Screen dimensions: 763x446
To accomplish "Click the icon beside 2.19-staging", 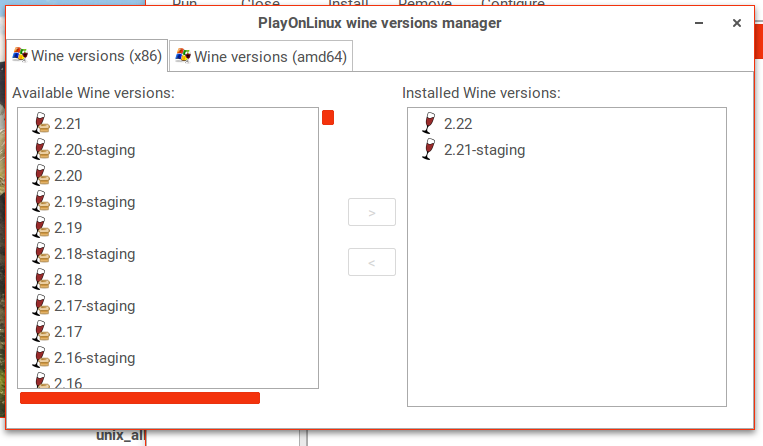I will click(41, 201).
